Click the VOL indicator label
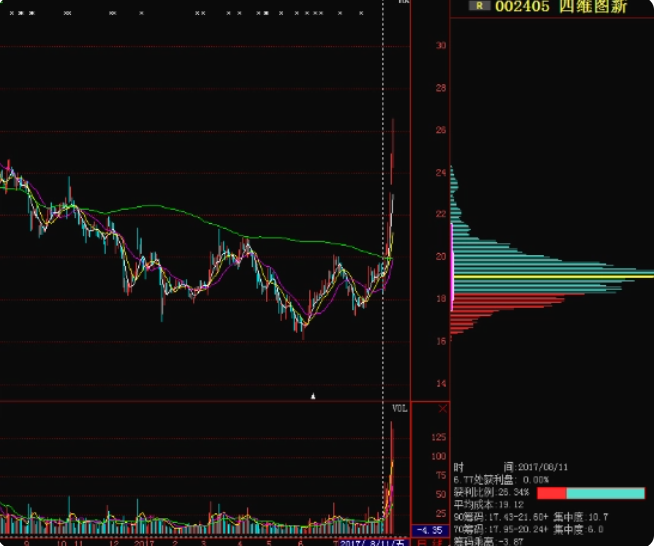Screen dimensions: 654x546 click(x=400, y=408)
